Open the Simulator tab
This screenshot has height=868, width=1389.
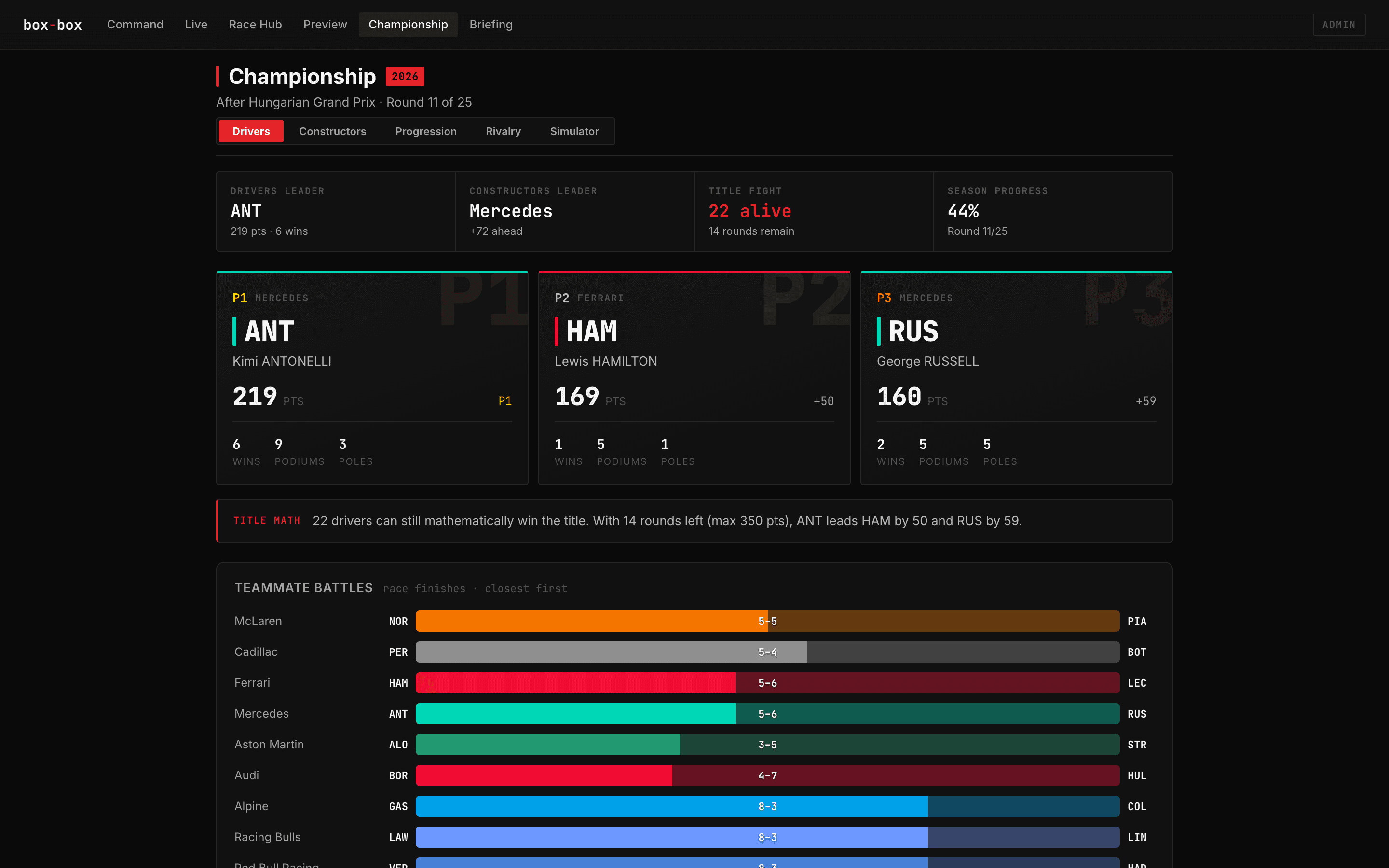pos(574,132)
